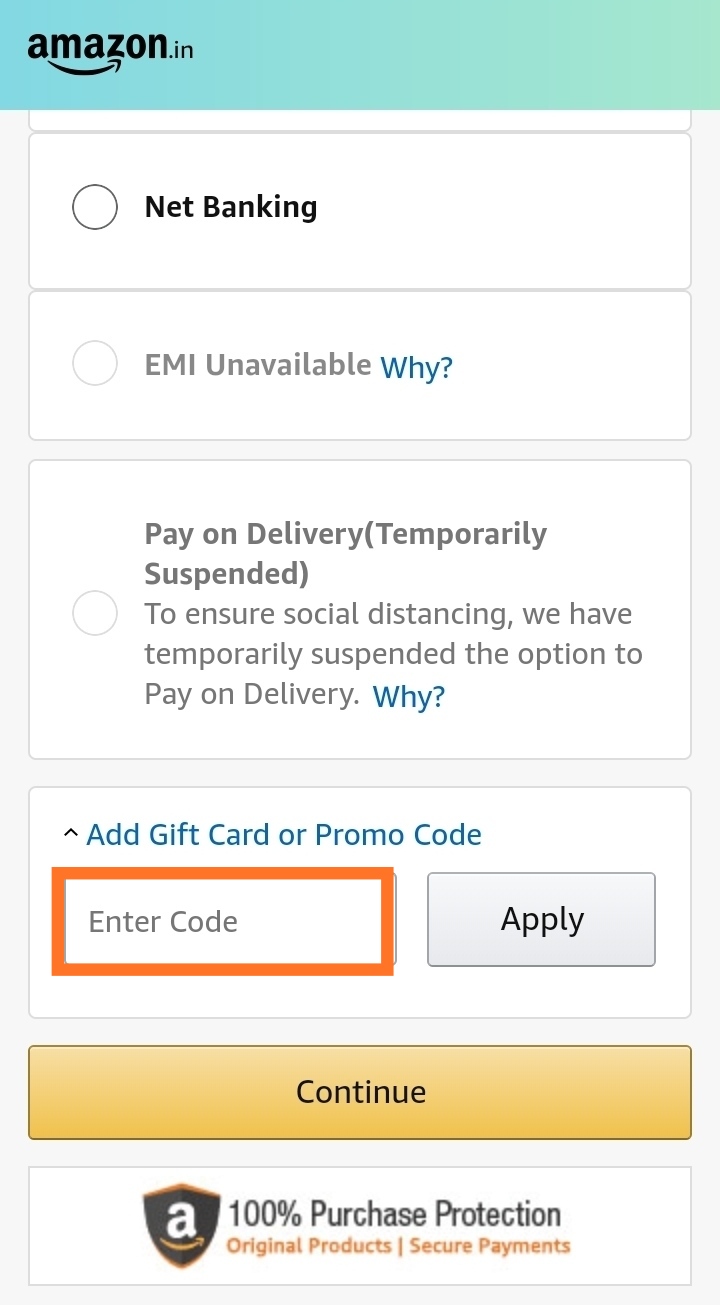
Task: Toggle the Add Gift Card or Promo Code link
Action: 284,834
